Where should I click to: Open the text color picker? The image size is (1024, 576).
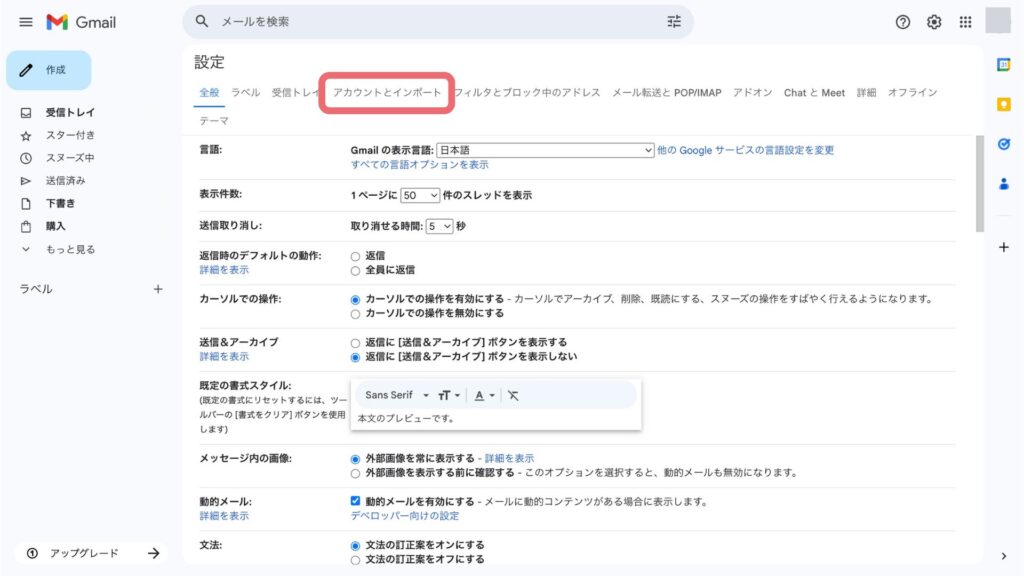coord(484,395)
